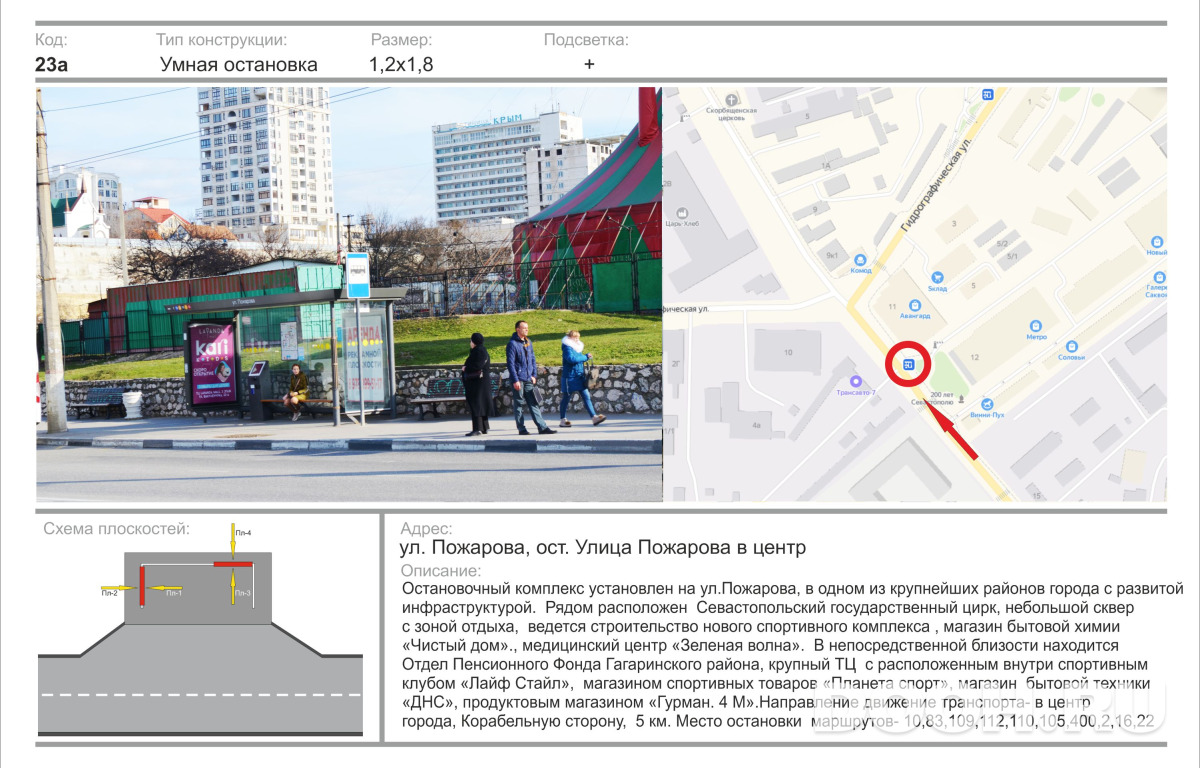Click the Скорбященская церковь cross icon
1200x768 pixels.
coord(732,100)
